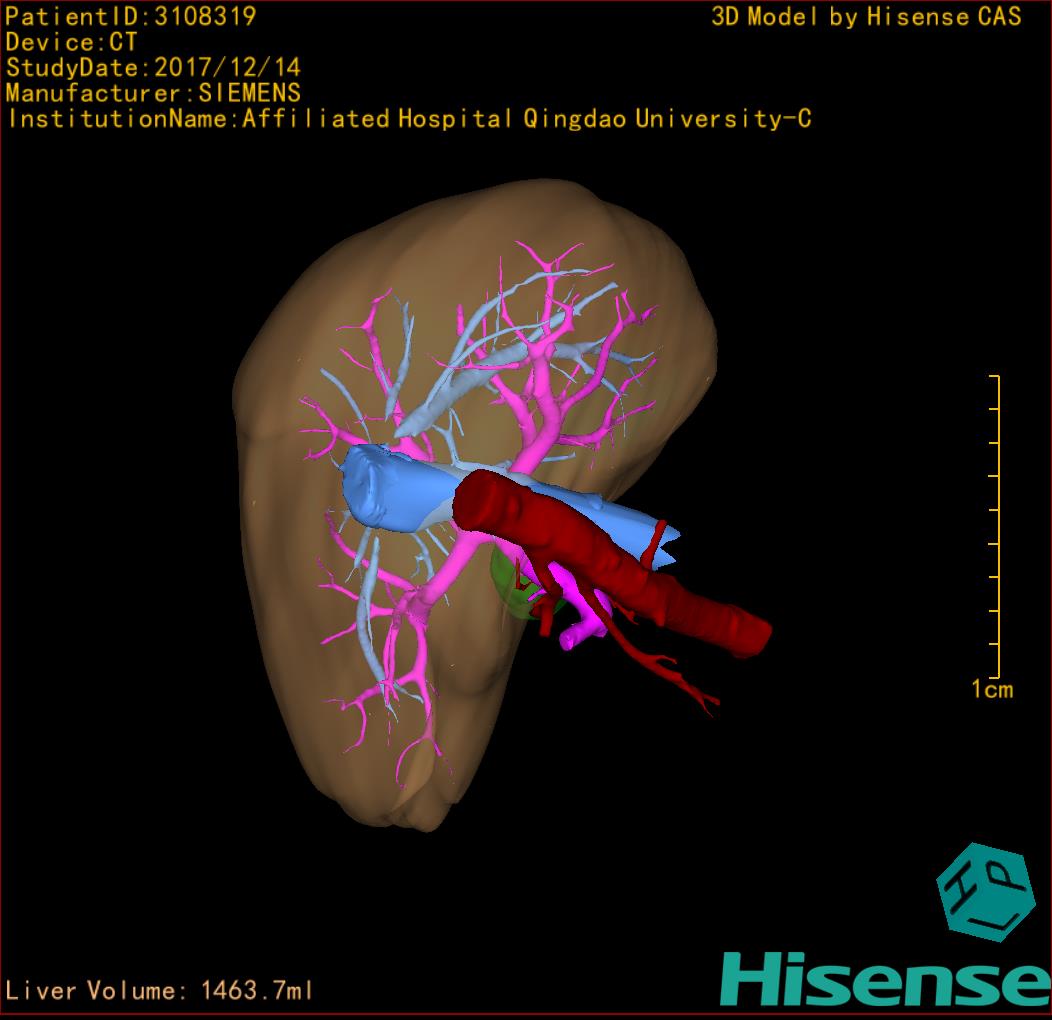Click the Device:CT label

(71, 42)
